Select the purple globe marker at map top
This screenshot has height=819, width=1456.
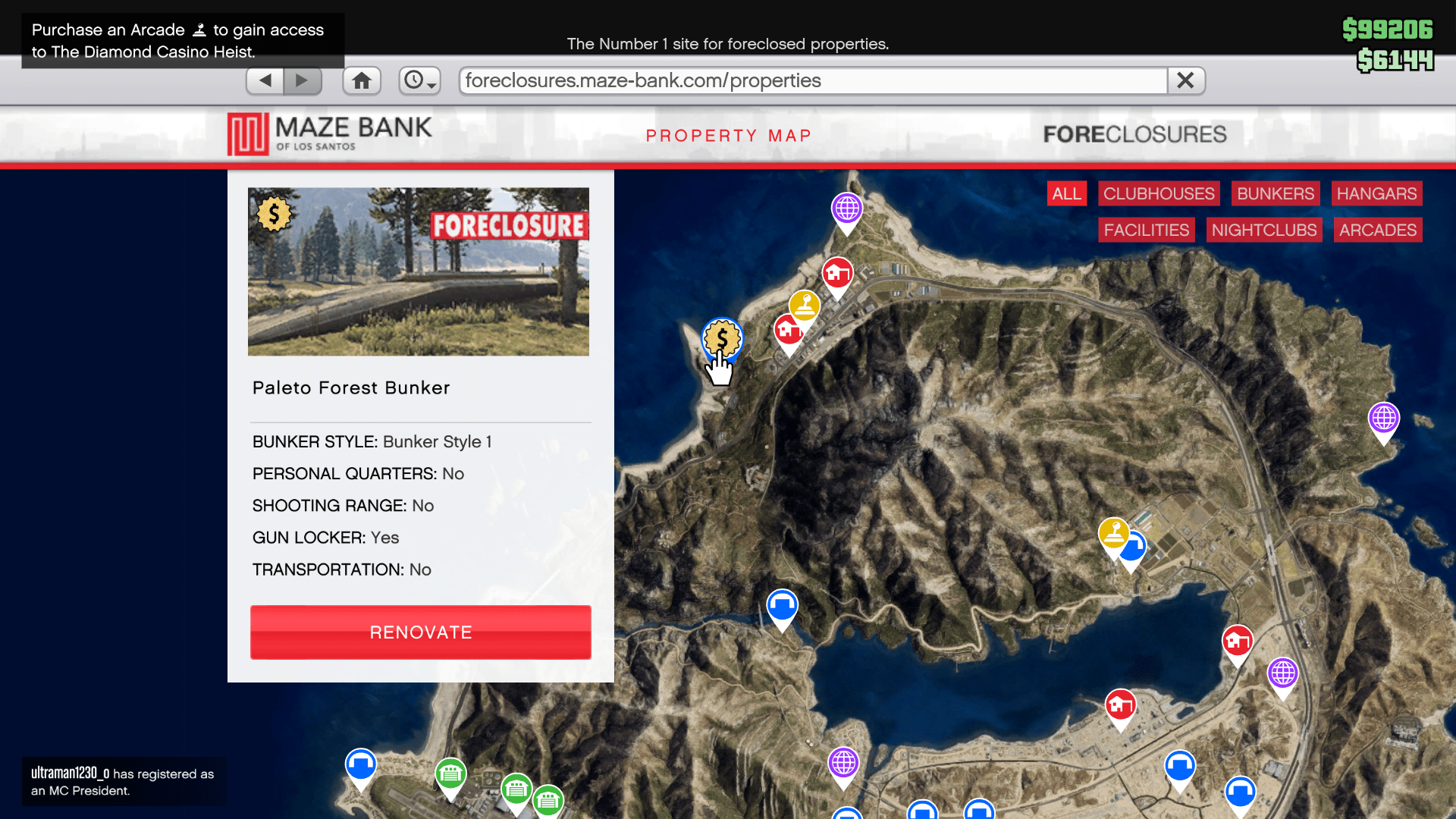[846, 208]
